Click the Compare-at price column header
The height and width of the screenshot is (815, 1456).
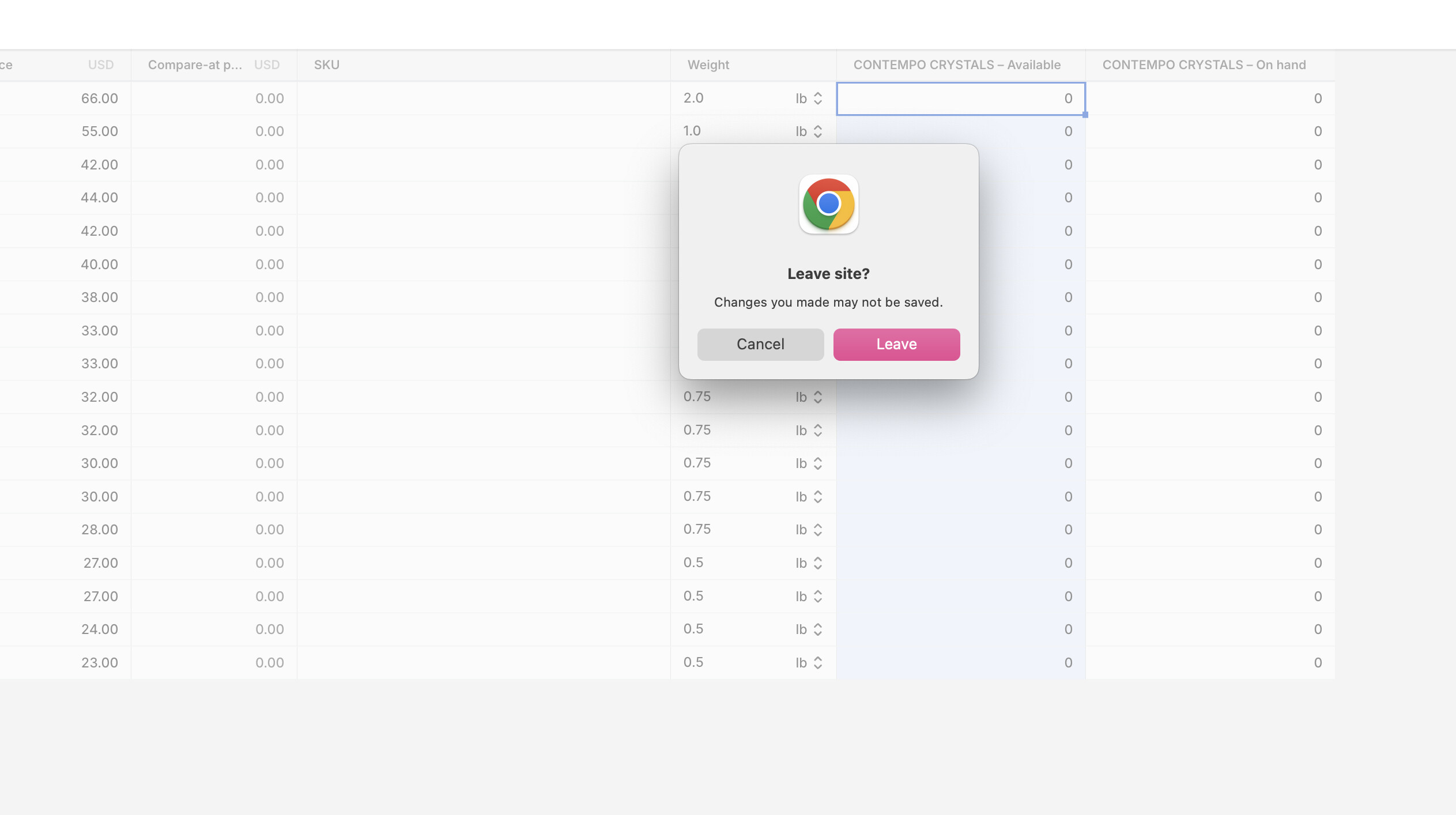pos(195,65)
